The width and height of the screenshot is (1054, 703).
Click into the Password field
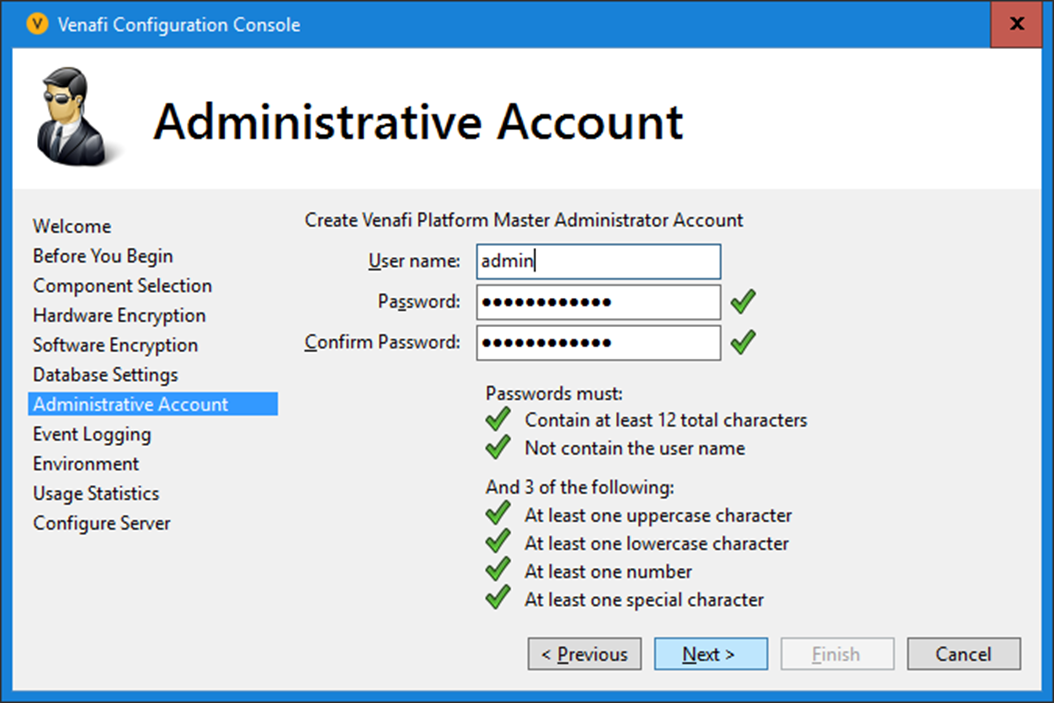(598, 302)
